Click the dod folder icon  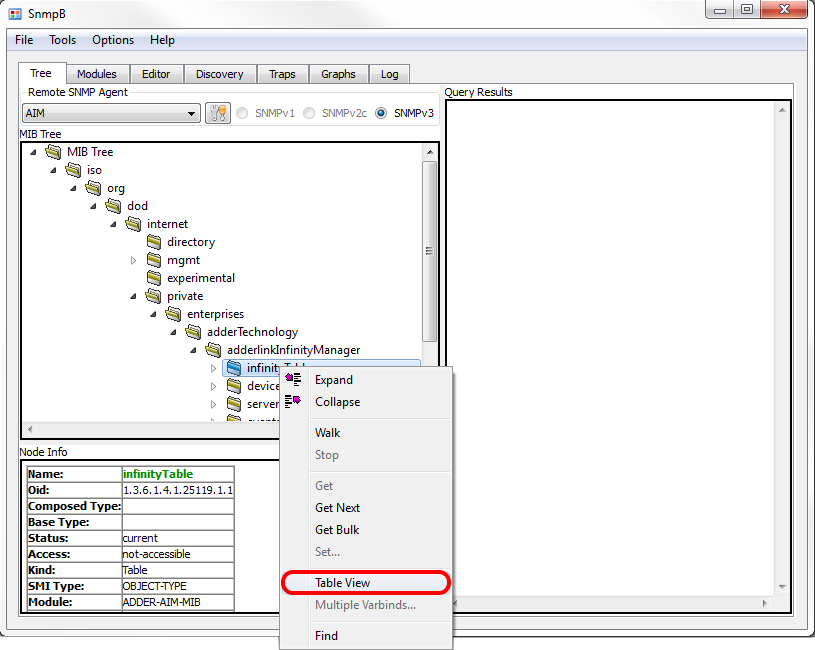(113, 206)
